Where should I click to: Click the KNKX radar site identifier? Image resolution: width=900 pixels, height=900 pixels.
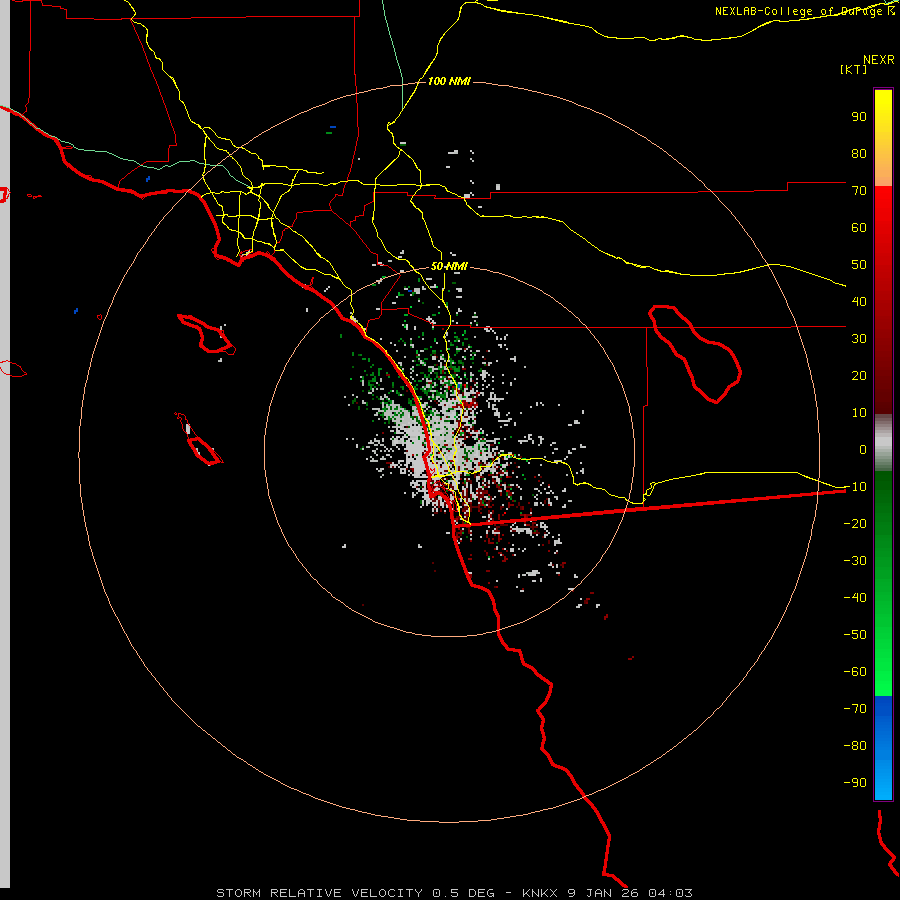[541, 893]
